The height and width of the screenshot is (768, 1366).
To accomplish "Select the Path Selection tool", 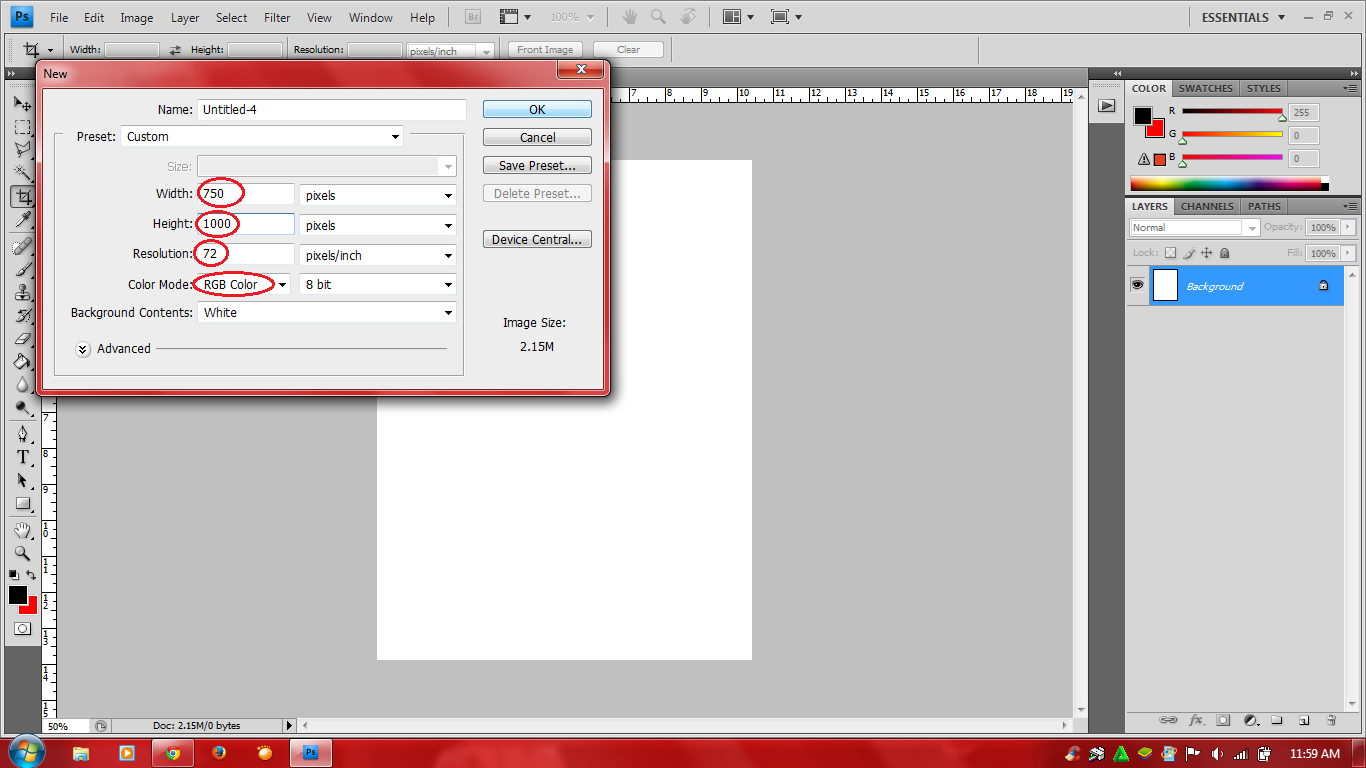I will click(22, 480).
